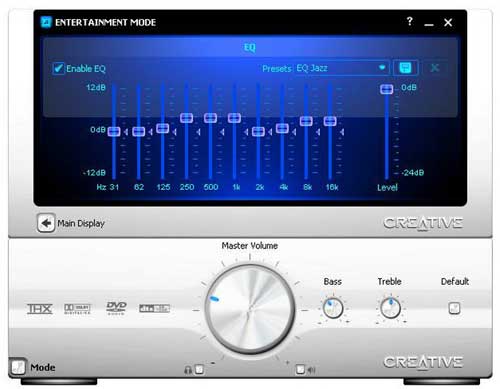Click the Treble knob

[x=390, y=308]
